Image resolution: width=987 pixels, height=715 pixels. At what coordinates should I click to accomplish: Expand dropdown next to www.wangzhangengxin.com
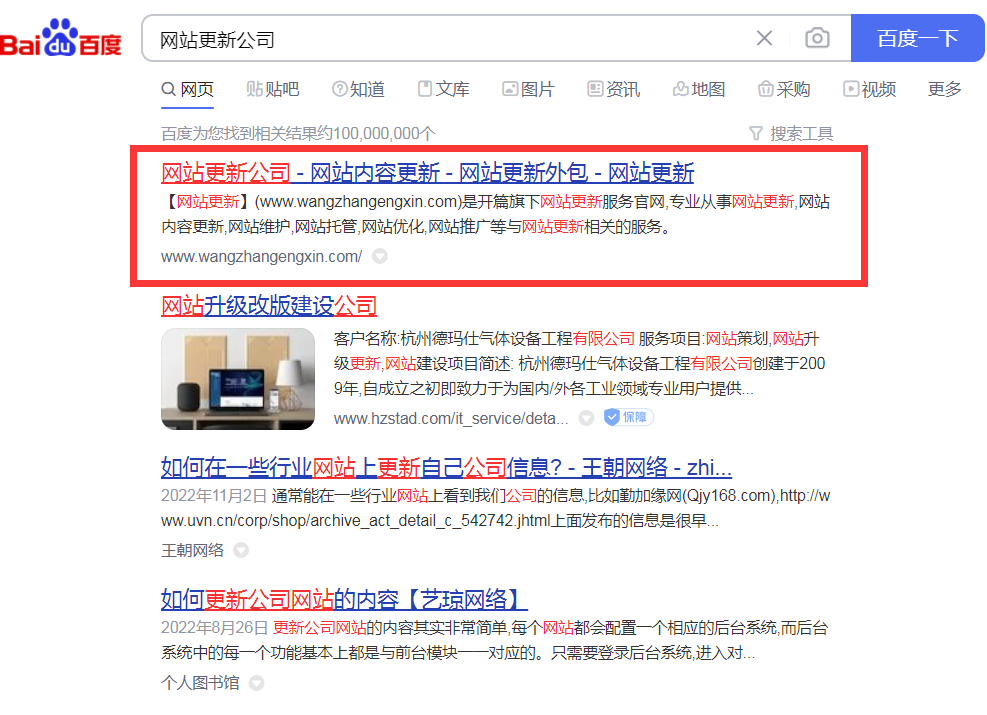380,257
